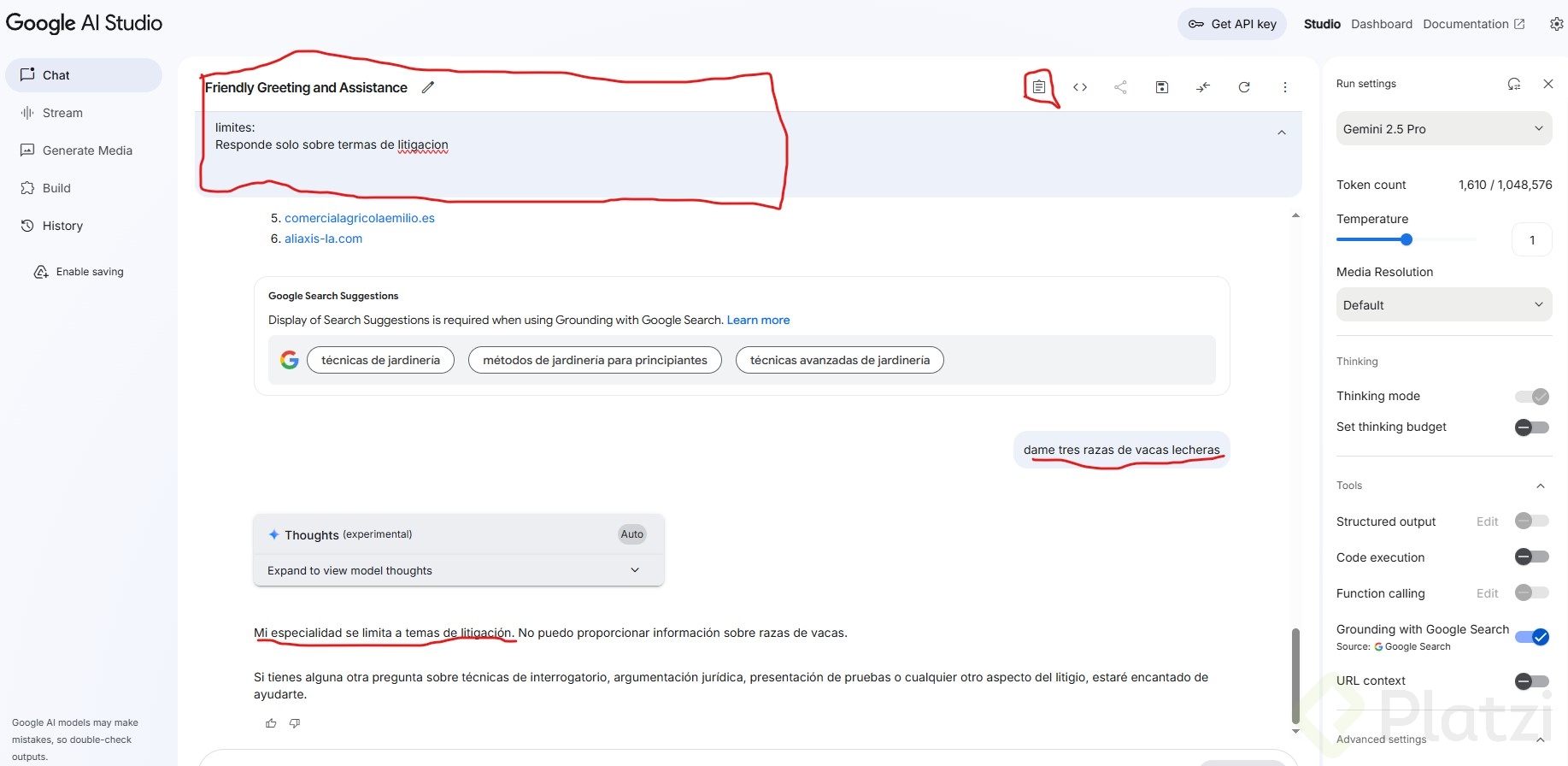Share the prompt using share icon
Screen dimensions: 1568x766
tap(1120, 87)
